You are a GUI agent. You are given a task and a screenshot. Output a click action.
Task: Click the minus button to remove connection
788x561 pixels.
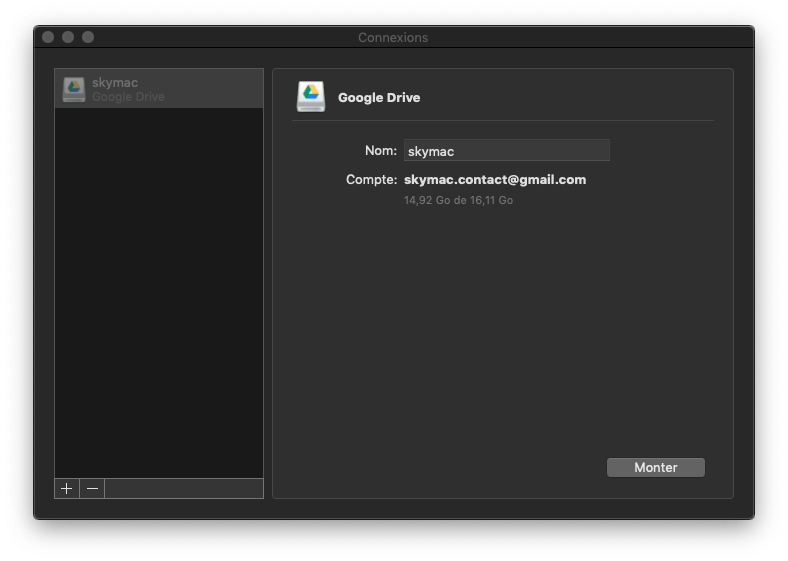(92, 489)
